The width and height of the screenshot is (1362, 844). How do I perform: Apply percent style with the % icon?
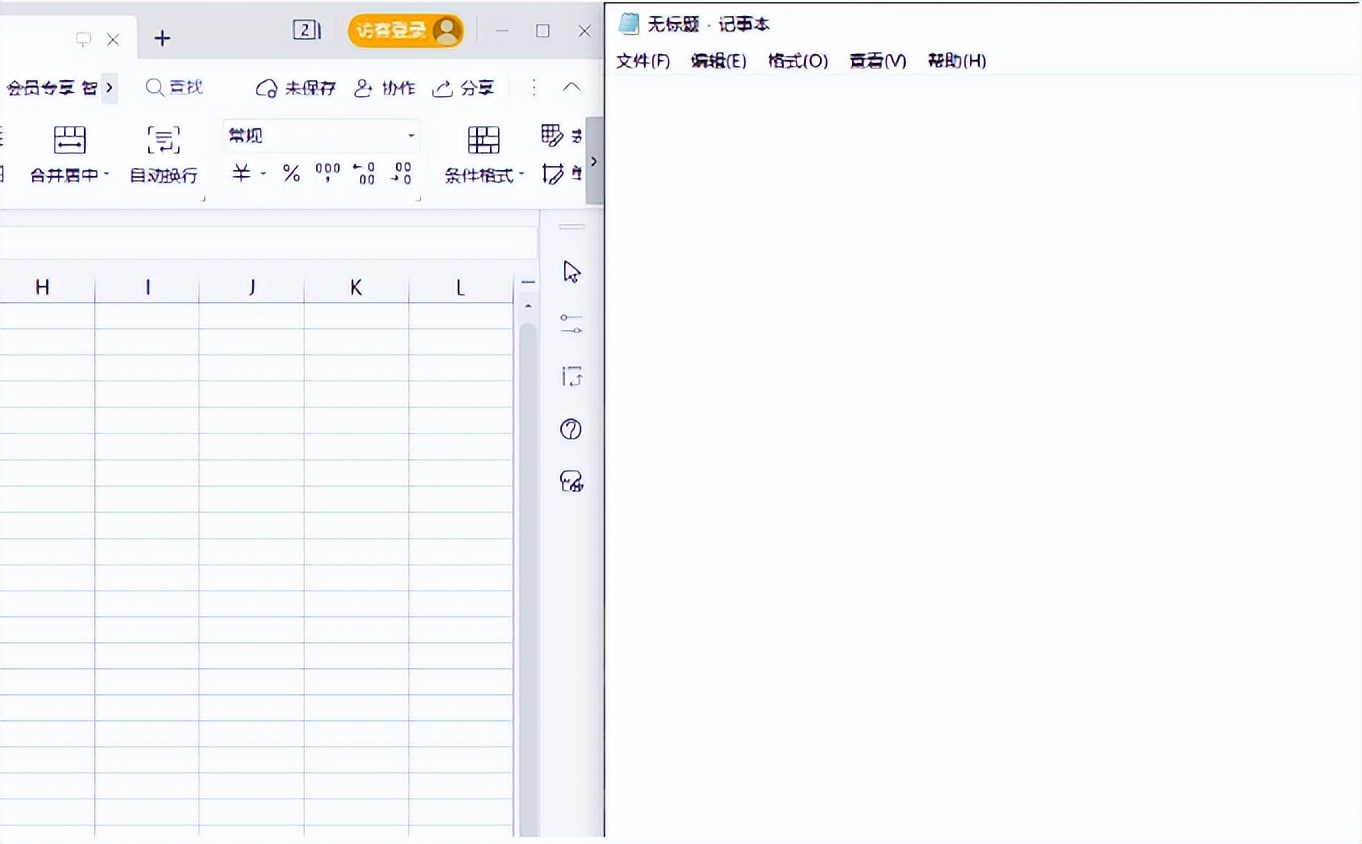pos(291,174)
